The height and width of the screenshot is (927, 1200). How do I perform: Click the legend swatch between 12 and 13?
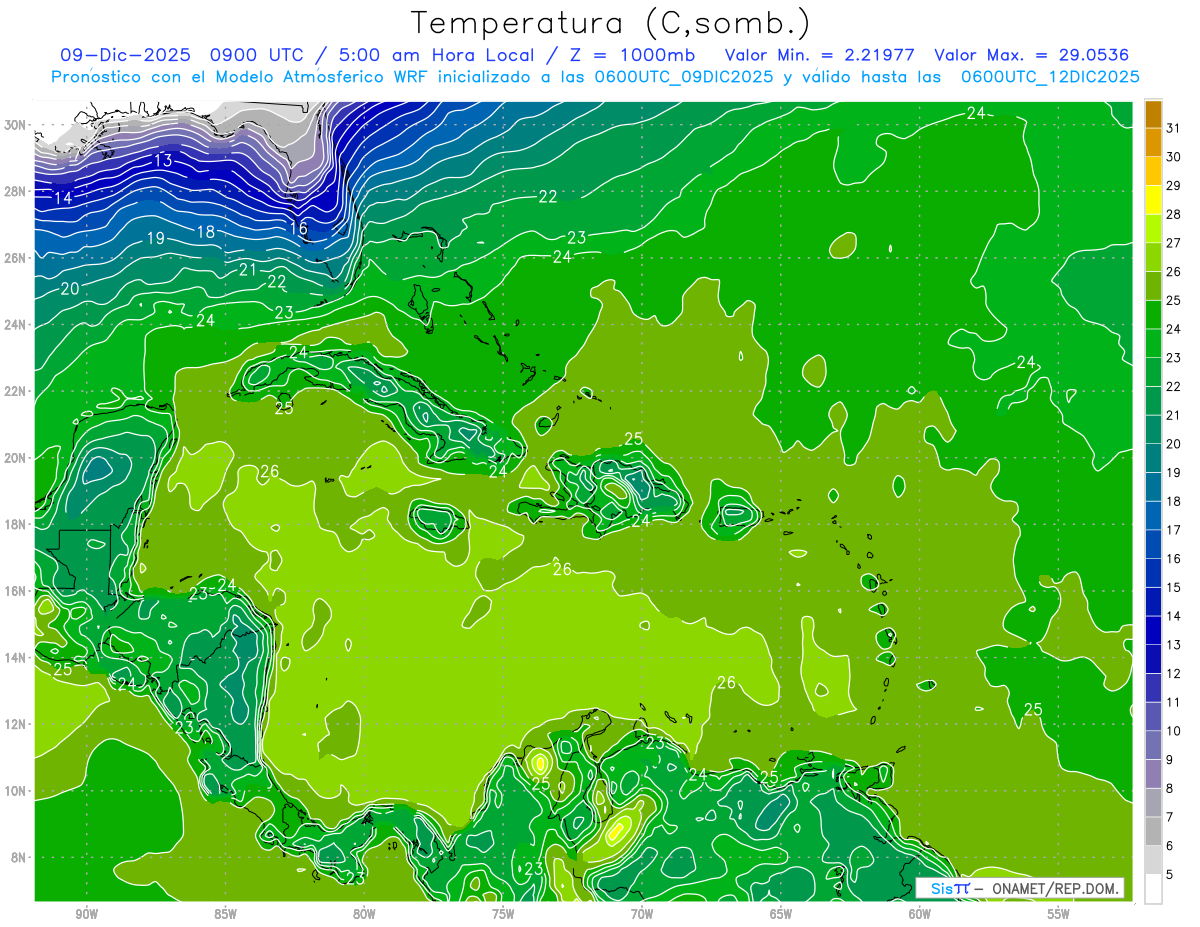(x=1153, y=659)
